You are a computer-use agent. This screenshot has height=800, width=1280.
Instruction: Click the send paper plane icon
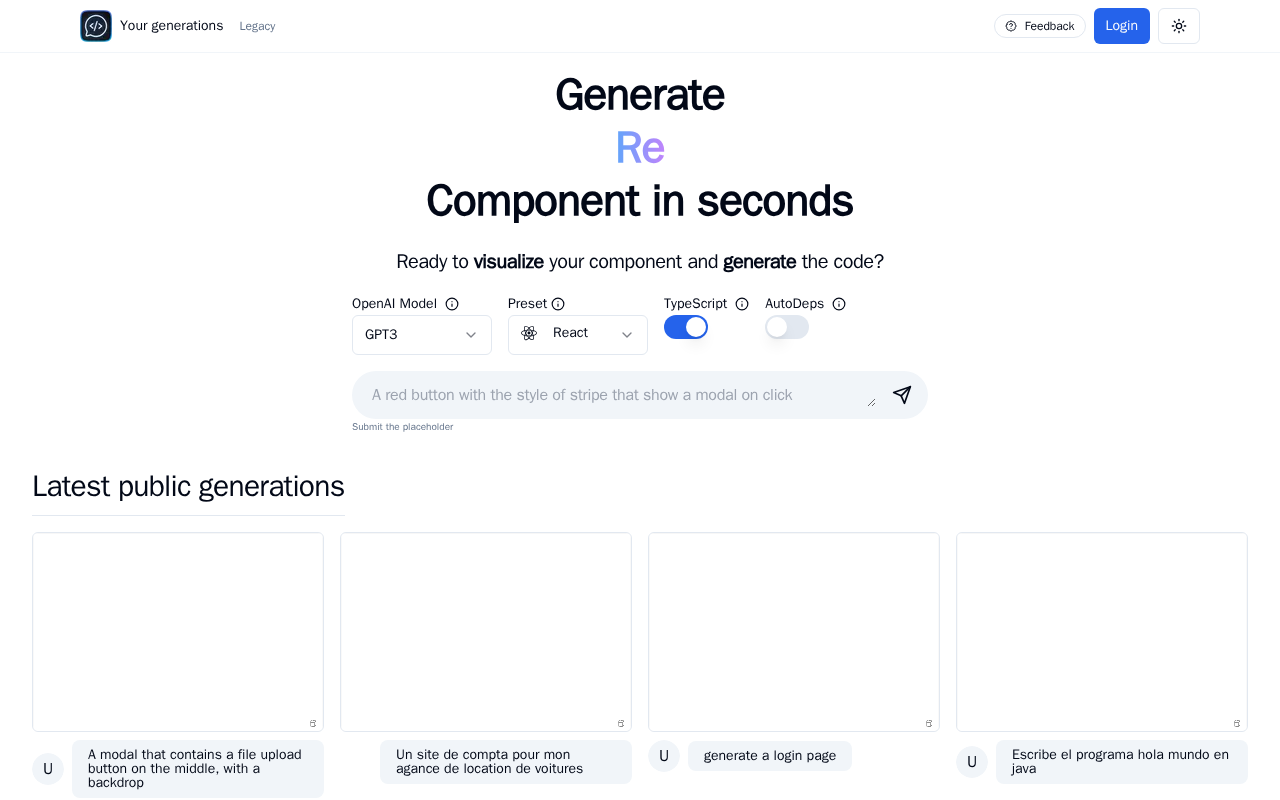[902, 395]
